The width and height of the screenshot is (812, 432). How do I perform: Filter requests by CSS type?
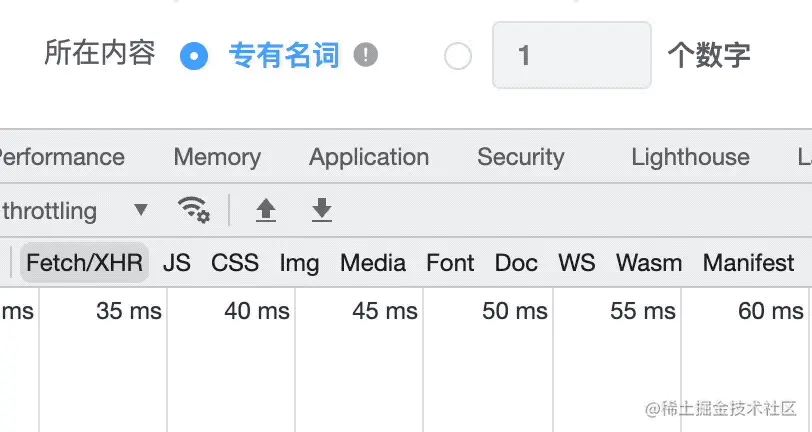[235, 263]
